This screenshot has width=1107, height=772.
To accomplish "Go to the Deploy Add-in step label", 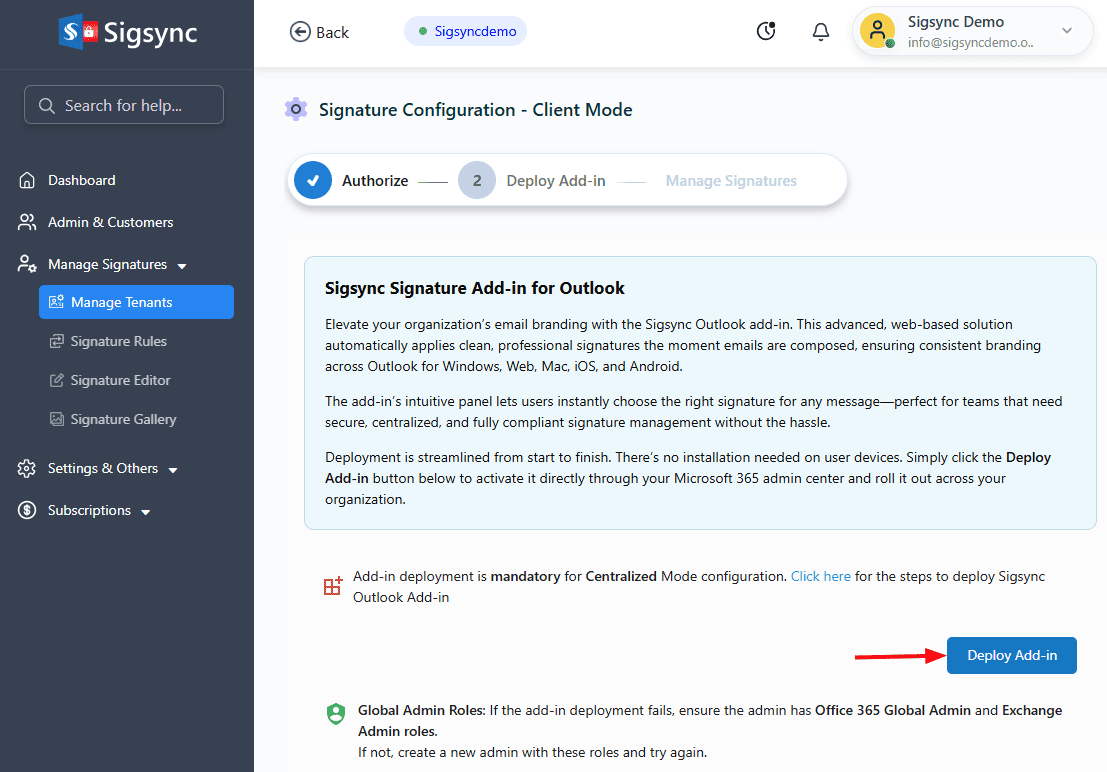I will coord(556,181).
